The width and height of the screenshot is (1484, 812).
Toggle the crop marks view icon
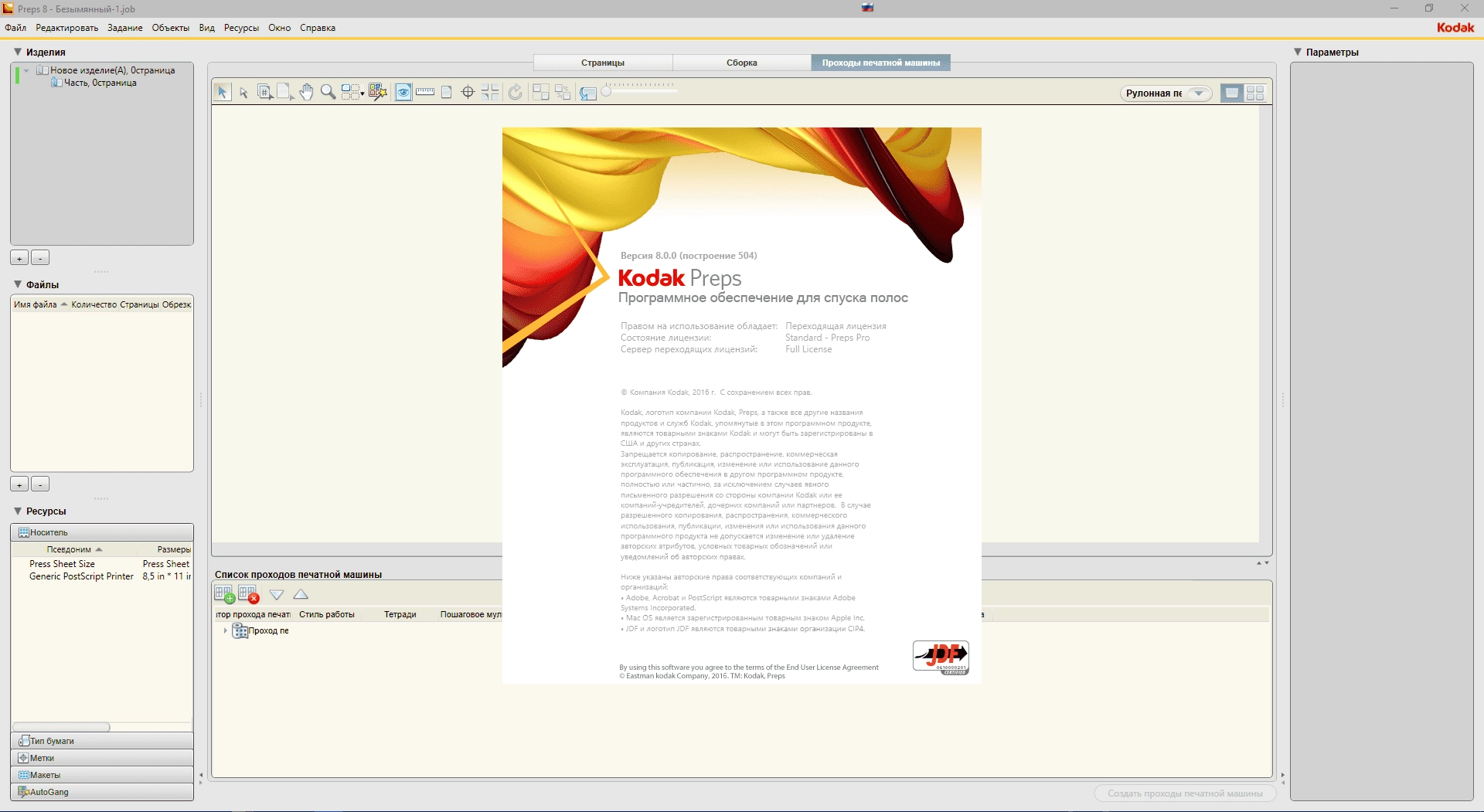pyautogui.click(x=490, y=92)
